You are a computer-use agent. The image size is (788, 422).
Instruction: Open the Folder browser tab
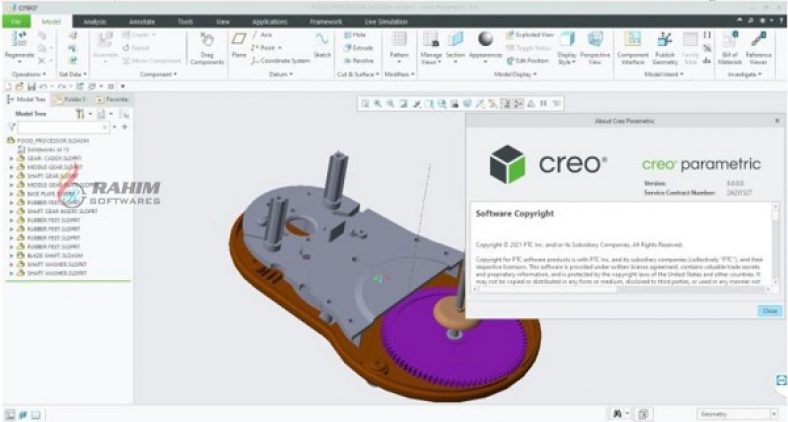[71, 99]
